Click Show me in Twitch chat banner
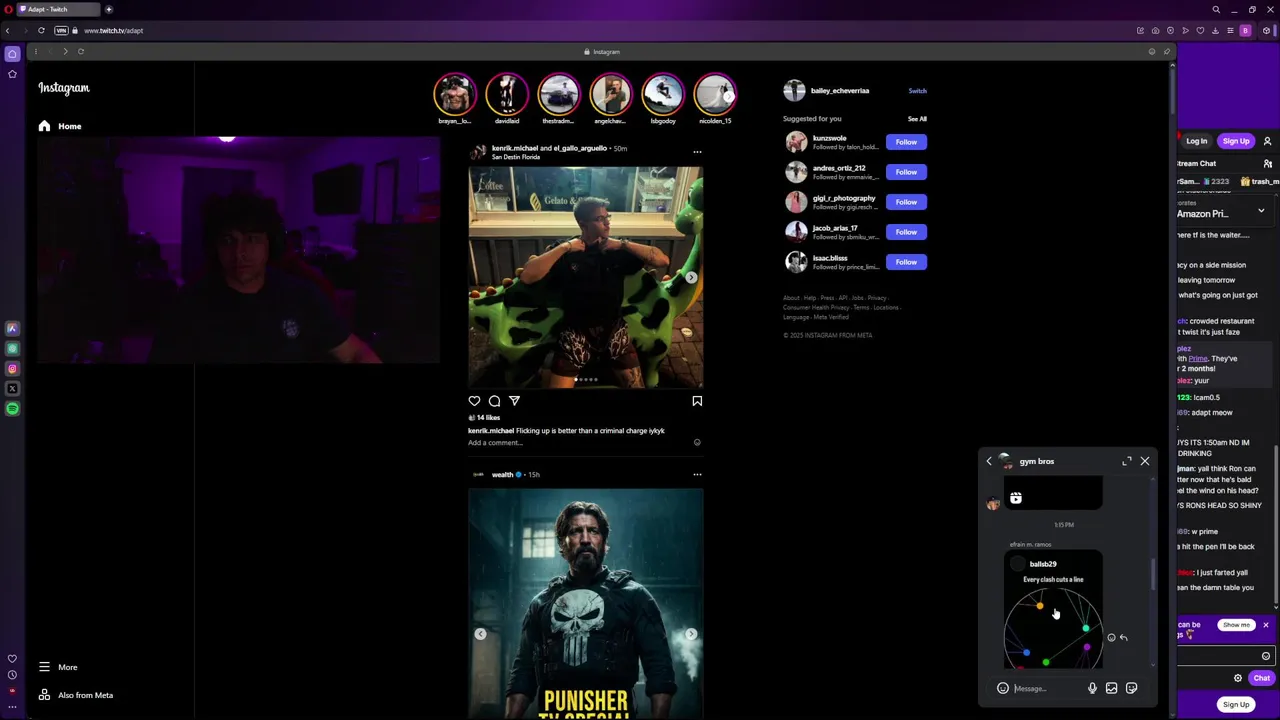 tap(1236, 625)
